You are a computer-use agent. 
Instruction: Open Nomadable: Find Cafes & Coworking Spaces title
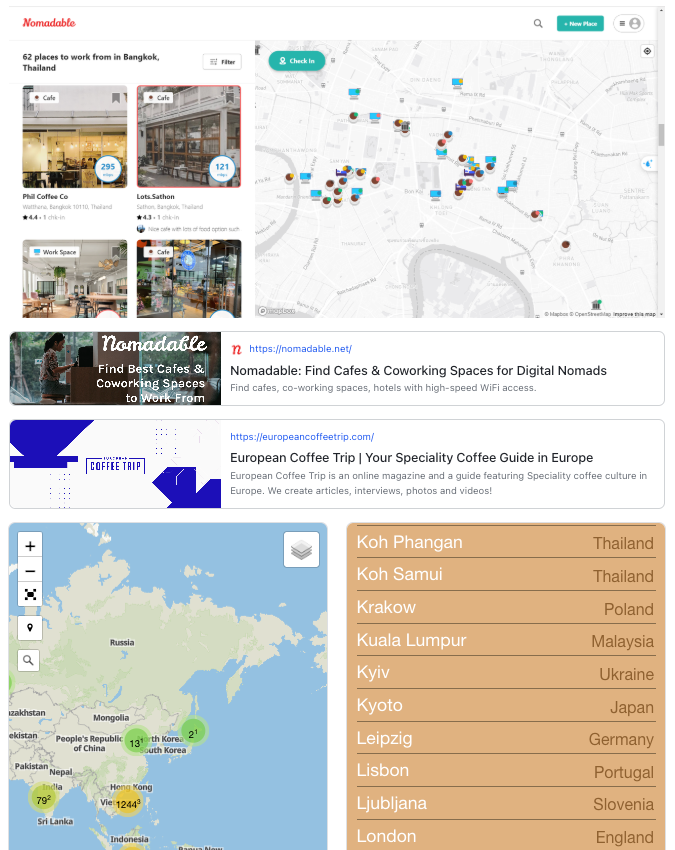[418, 371]
